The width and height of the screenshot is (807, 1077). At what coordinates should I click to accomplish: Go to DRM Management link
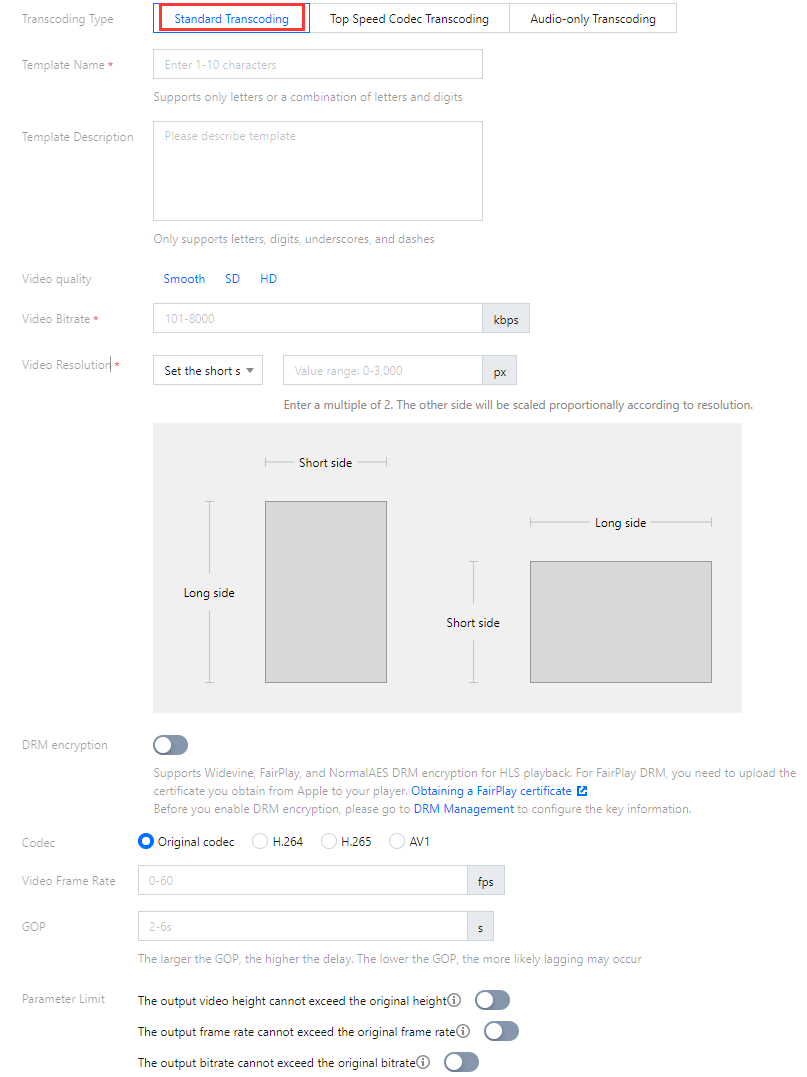[464, 809]
